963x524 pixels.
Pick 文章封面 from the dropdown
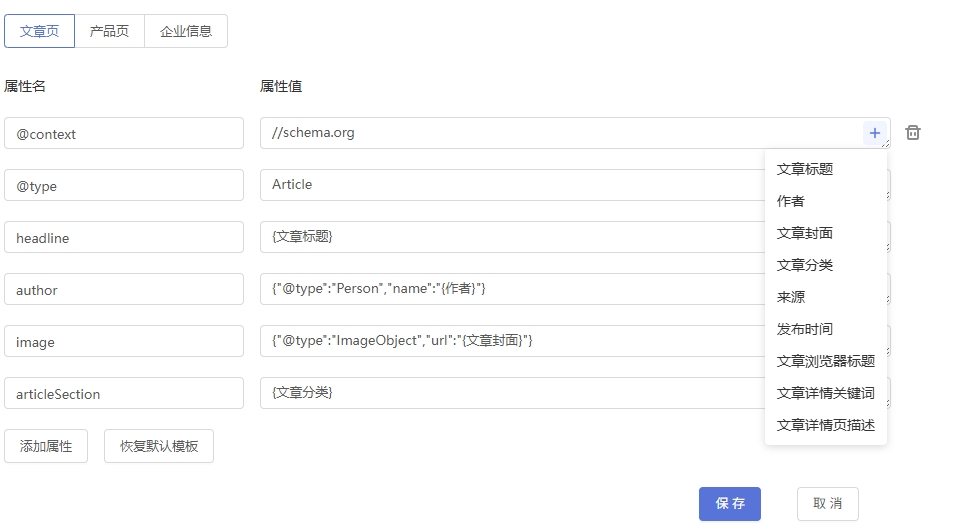tap(805, 233)
